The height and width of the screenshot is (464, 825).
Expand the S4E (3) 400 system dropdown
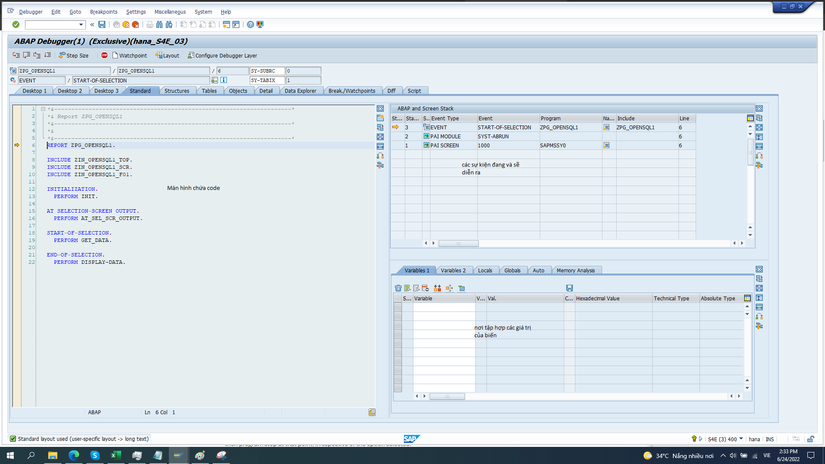pyautogui.click(x=740, y=439)
